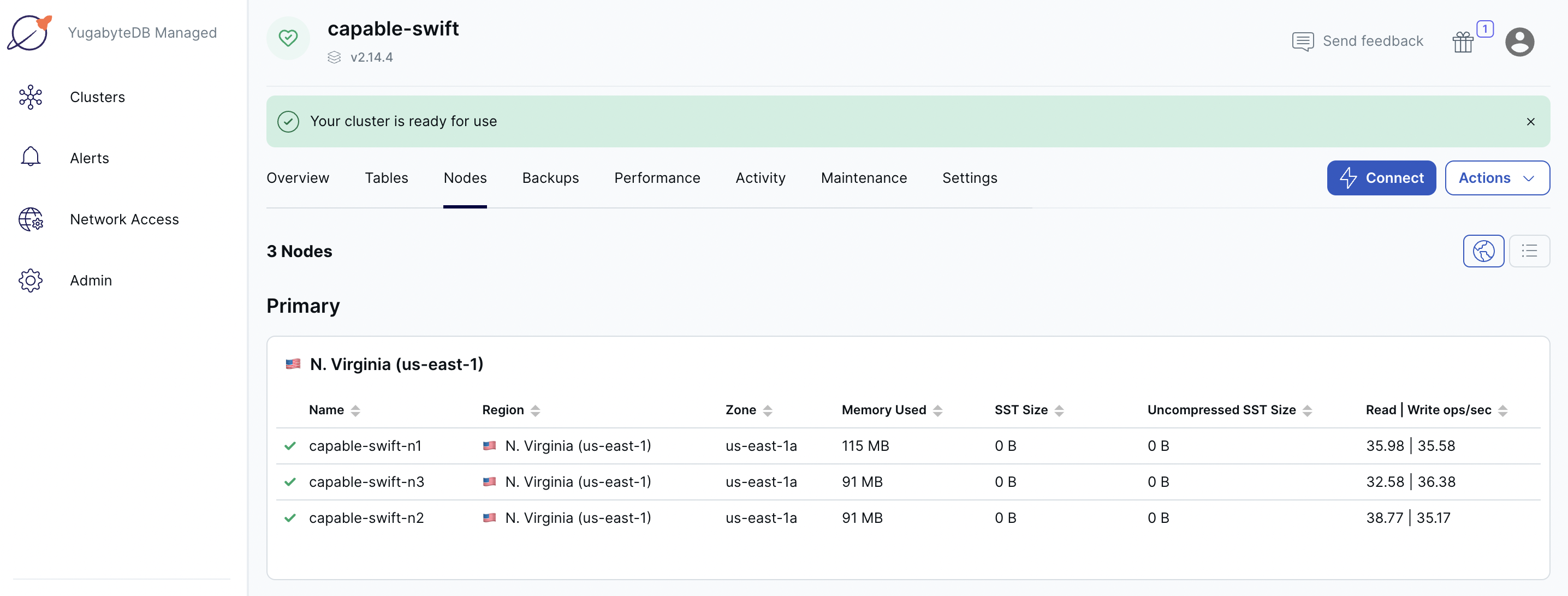Click the Network Access globe icon

(30, 219)
